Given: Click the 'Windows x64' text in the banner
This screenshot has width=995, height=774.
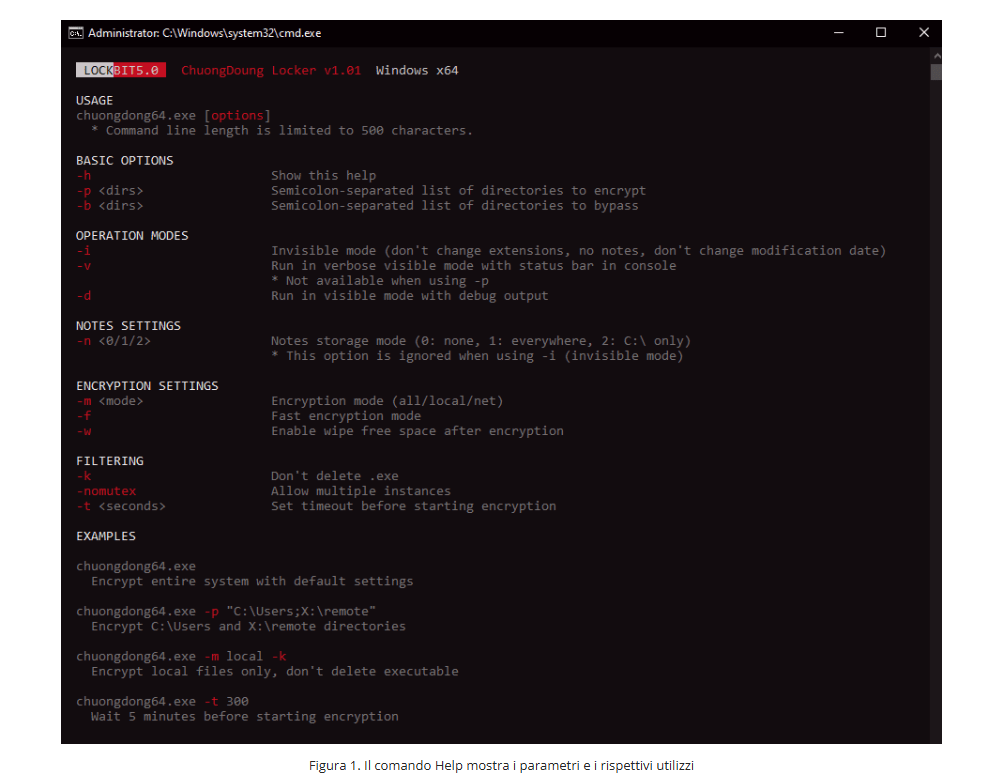Looking at the screenshot, I should coord(417,70).
